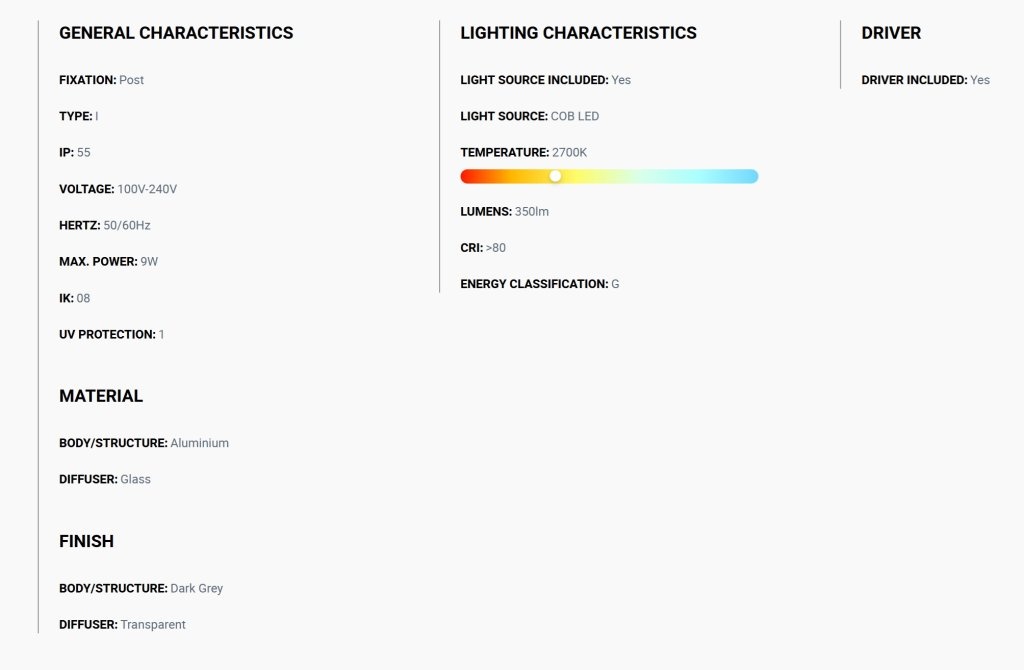Image resolution: width=1024 pixels, height=670 pixels.
Task: Click the Aluminium body material value
Action: click(x=199, y=443)
